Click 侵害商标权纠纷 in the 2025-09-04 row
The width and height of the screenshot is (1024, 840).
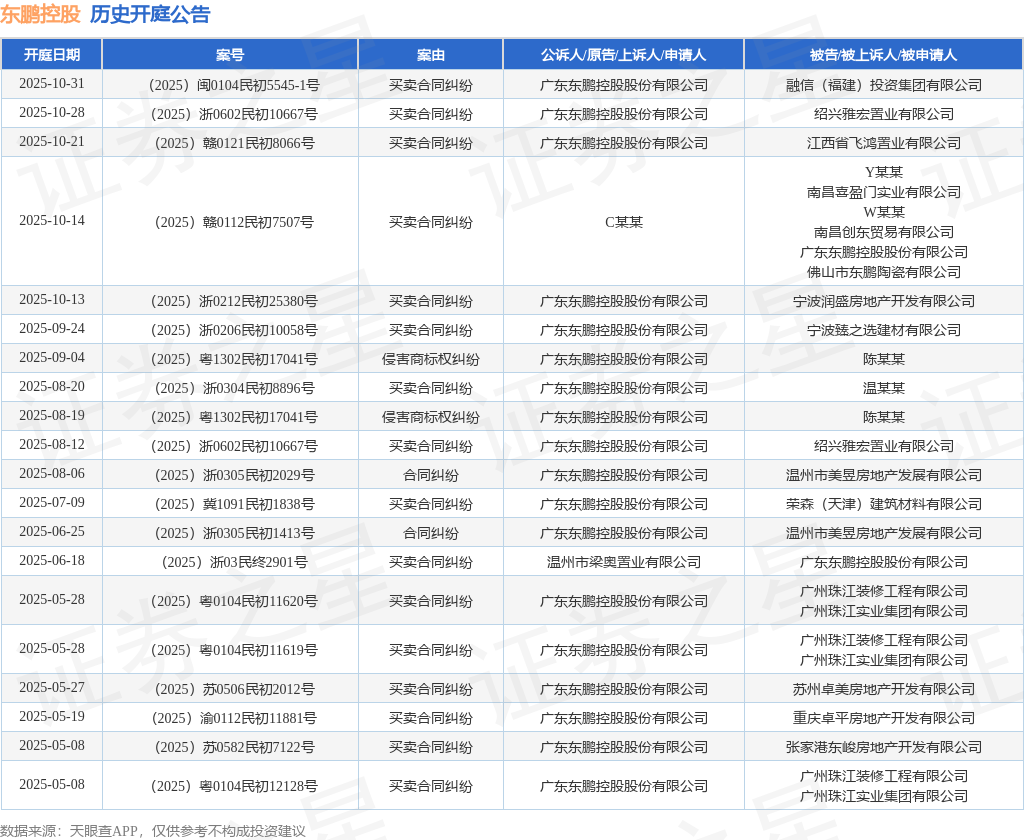tap(430, 359)
